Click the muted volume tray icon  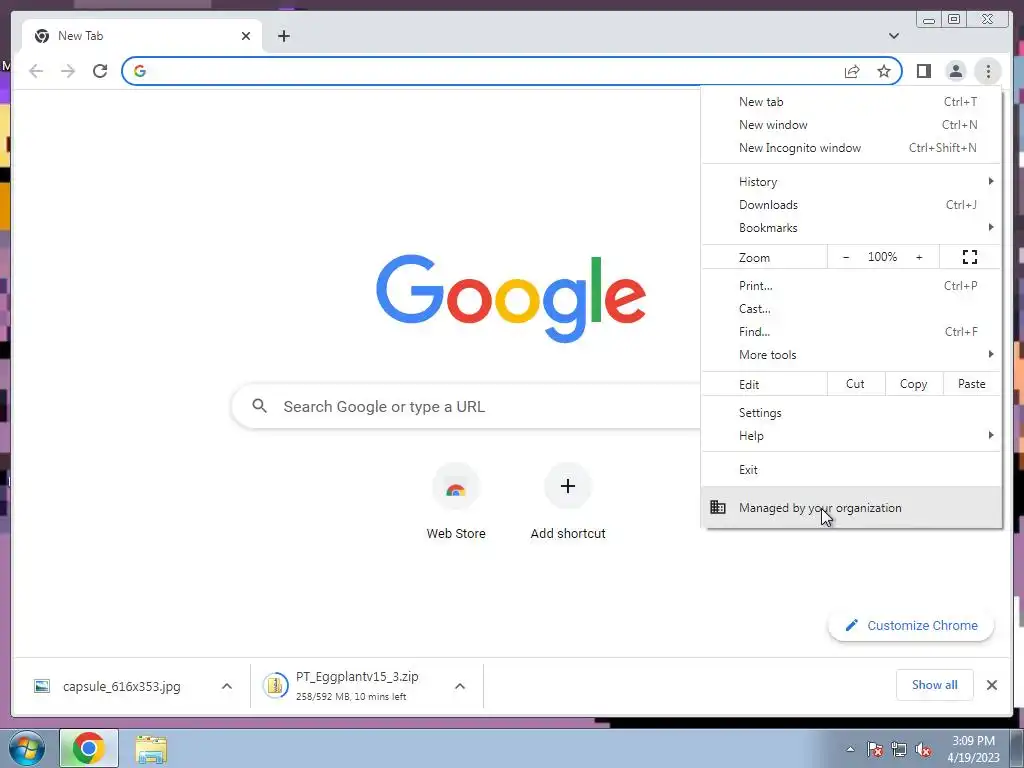point(923,749)
